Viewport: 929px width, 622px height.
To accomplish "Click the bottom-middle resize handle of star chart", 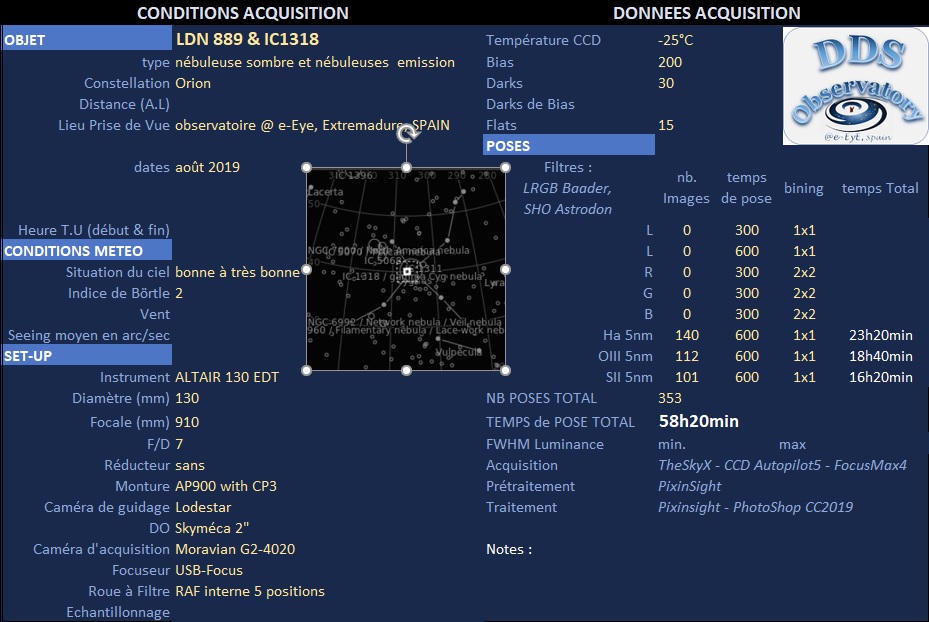I will pos(406,371).
